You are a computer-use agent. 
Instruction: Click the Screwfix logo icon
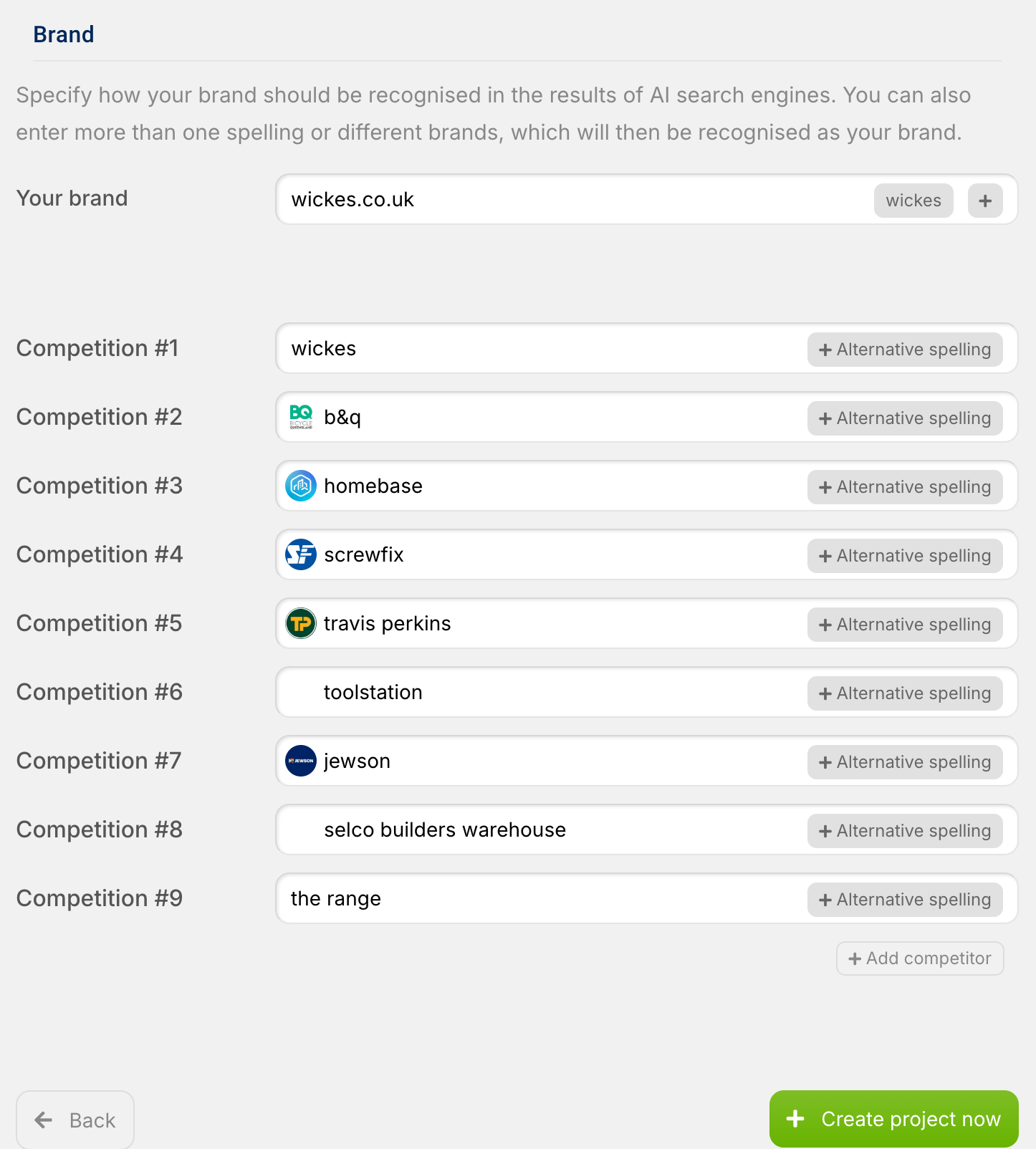[301, 554]
